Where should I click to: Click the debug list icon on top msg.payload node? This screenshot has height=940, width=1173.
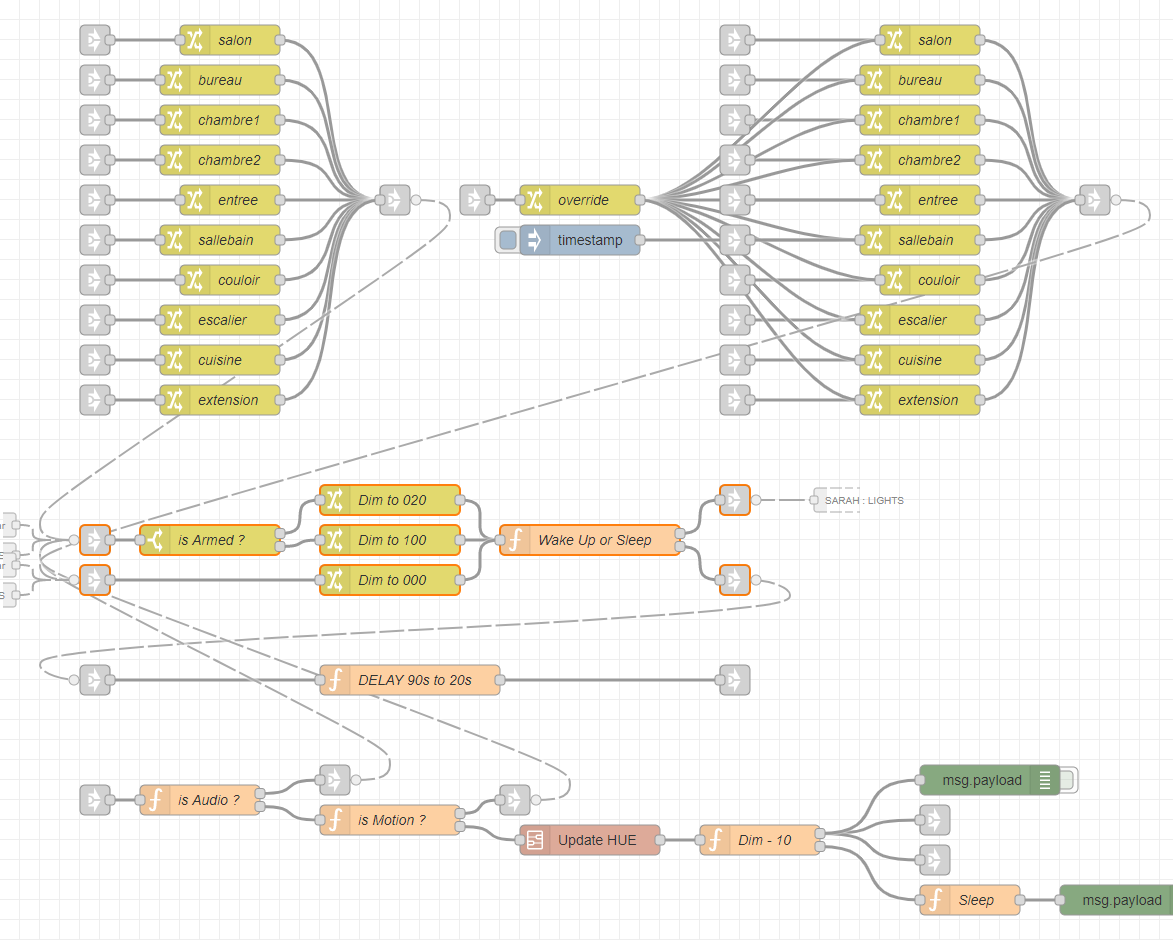click(x=1044, y=780)
